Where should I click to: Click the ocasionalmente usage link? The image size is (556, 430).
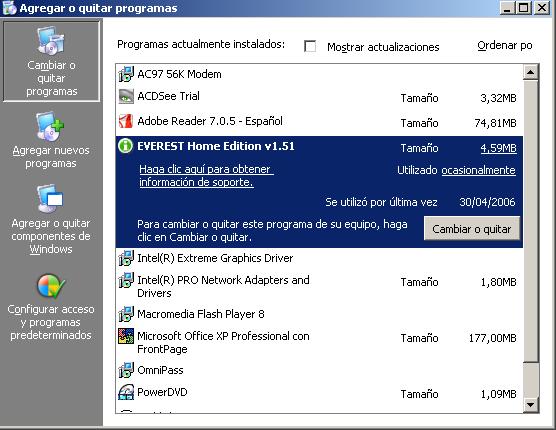pyautogui.click(x=478, y=170)
